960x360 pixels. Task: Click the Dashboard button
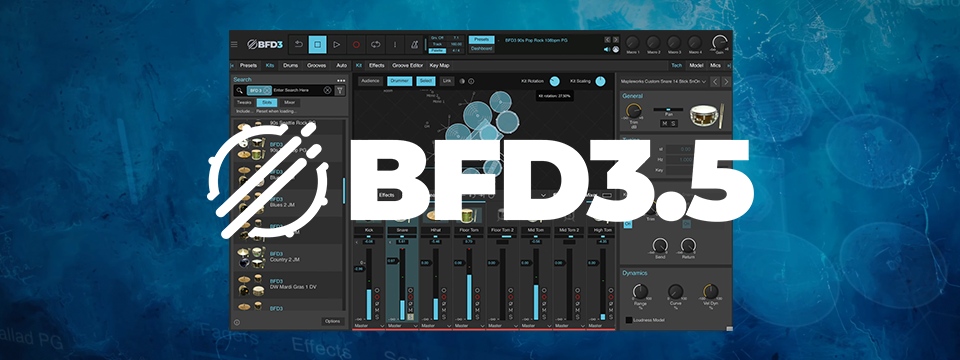[x=482, y=48]
